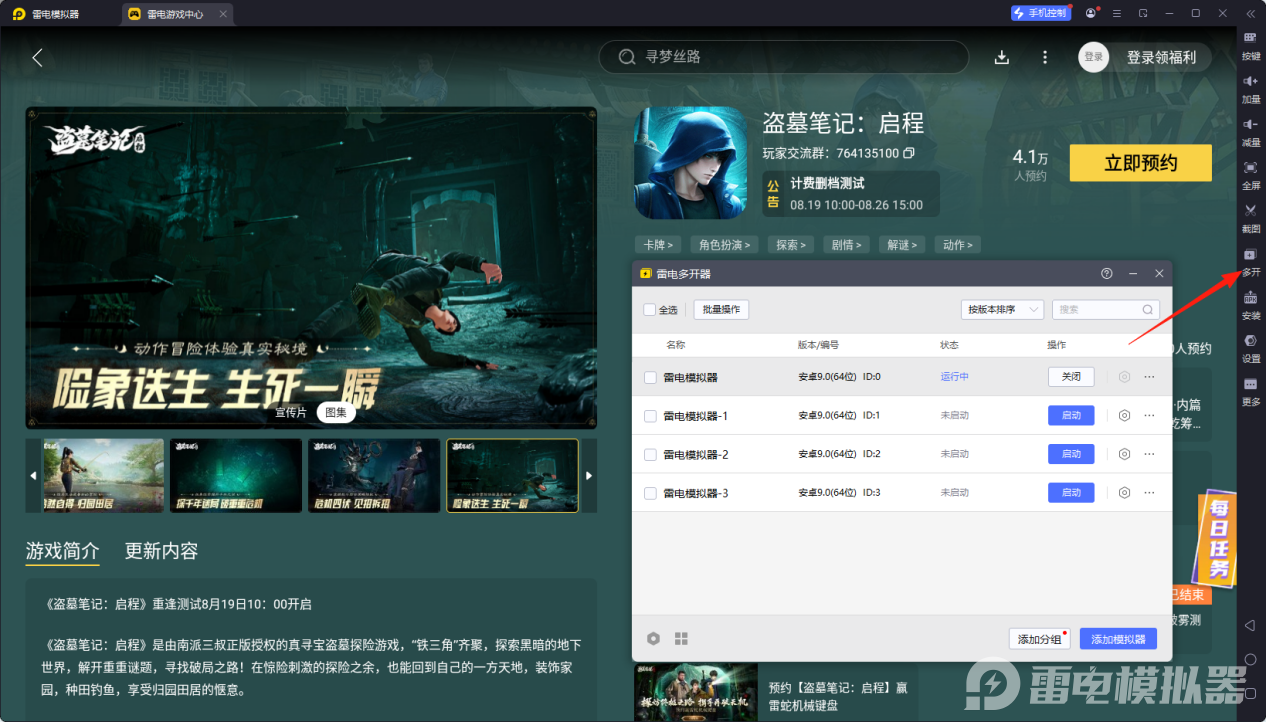
Task: Check the box for 雷电模拟器-1
Action: [650, 416]
